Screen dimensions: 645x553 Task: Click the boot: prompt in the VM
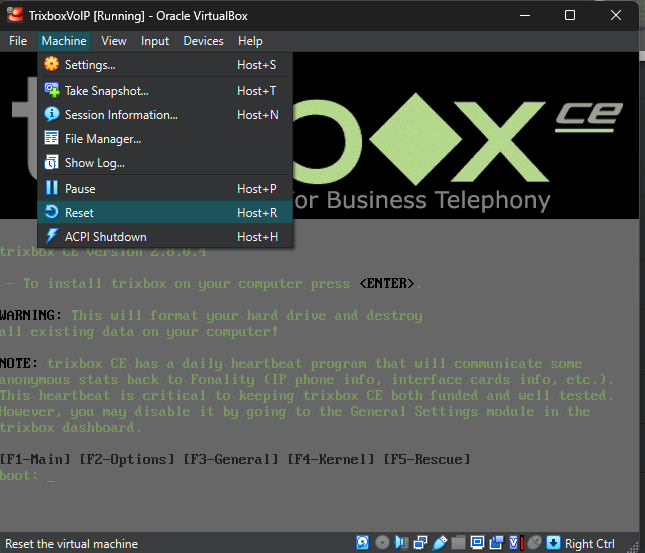(19, 476)
